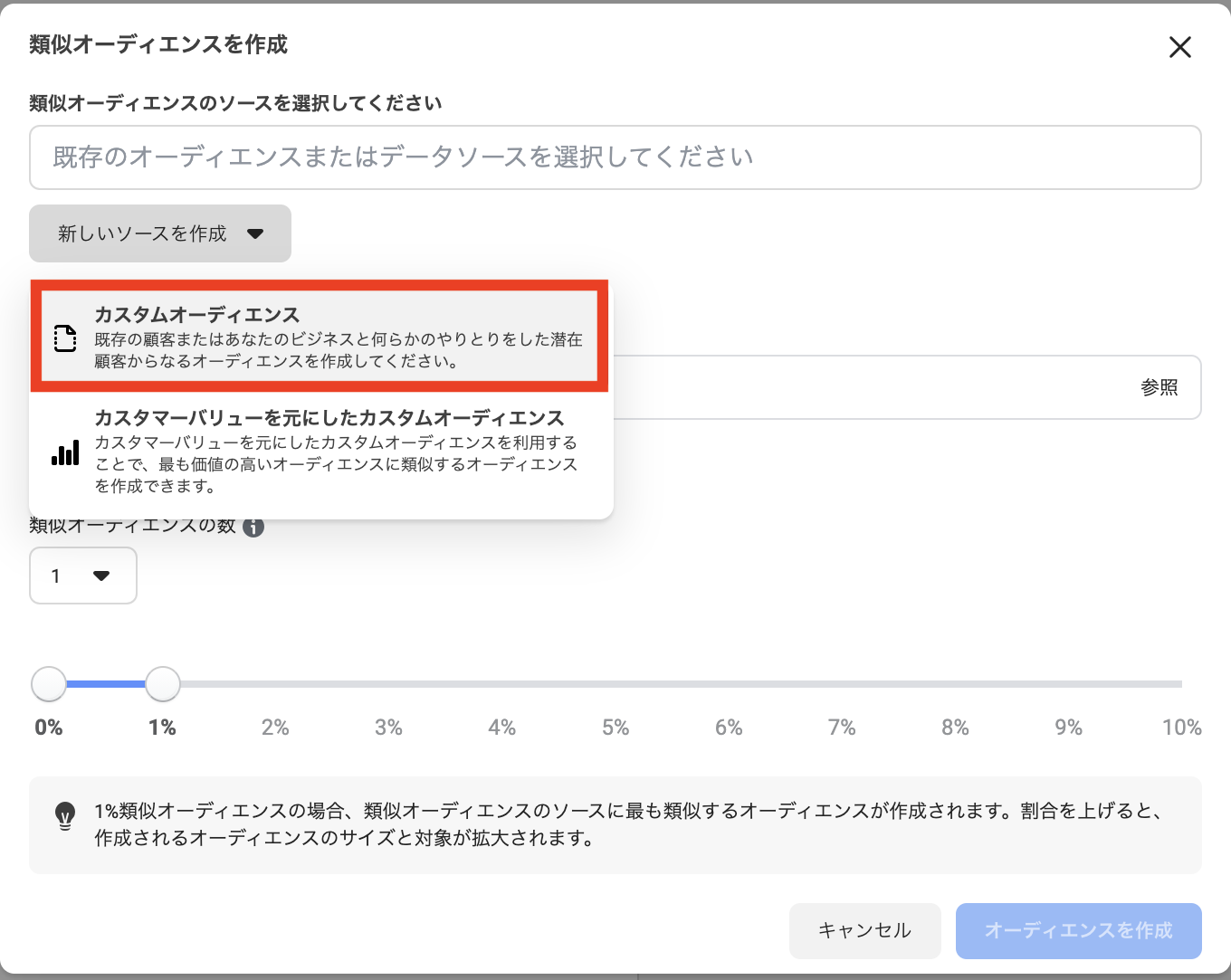Expand the 新しいソースを作成 dropdown

(160, 233)
